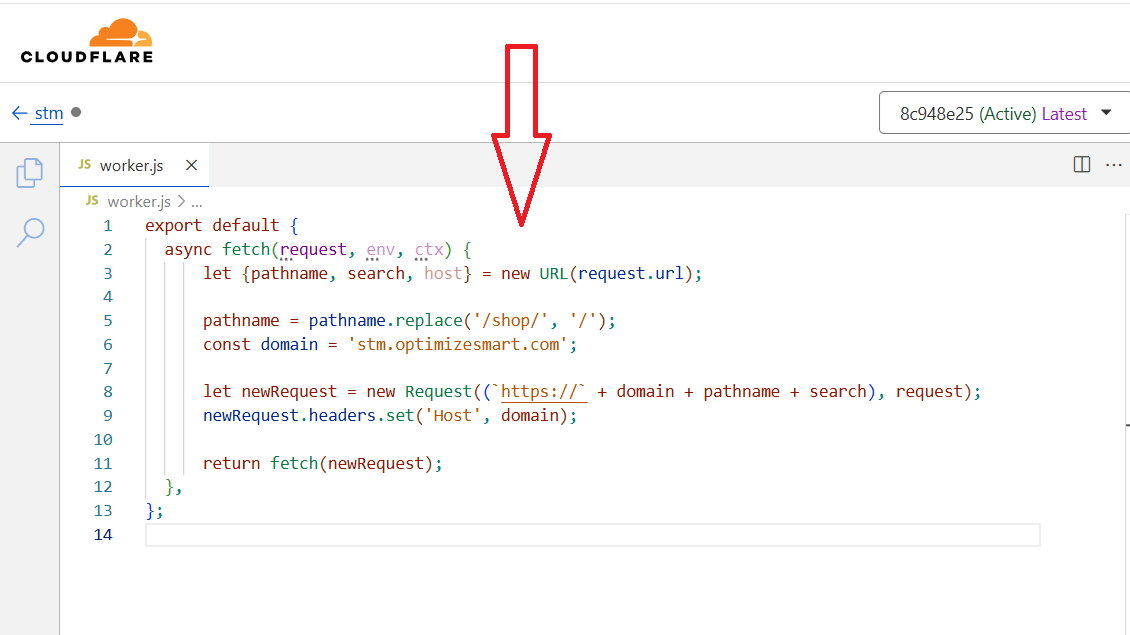This screenshot has width=1130, height=635.
Task: Close the worker.js tab
Action: point(192,165)
